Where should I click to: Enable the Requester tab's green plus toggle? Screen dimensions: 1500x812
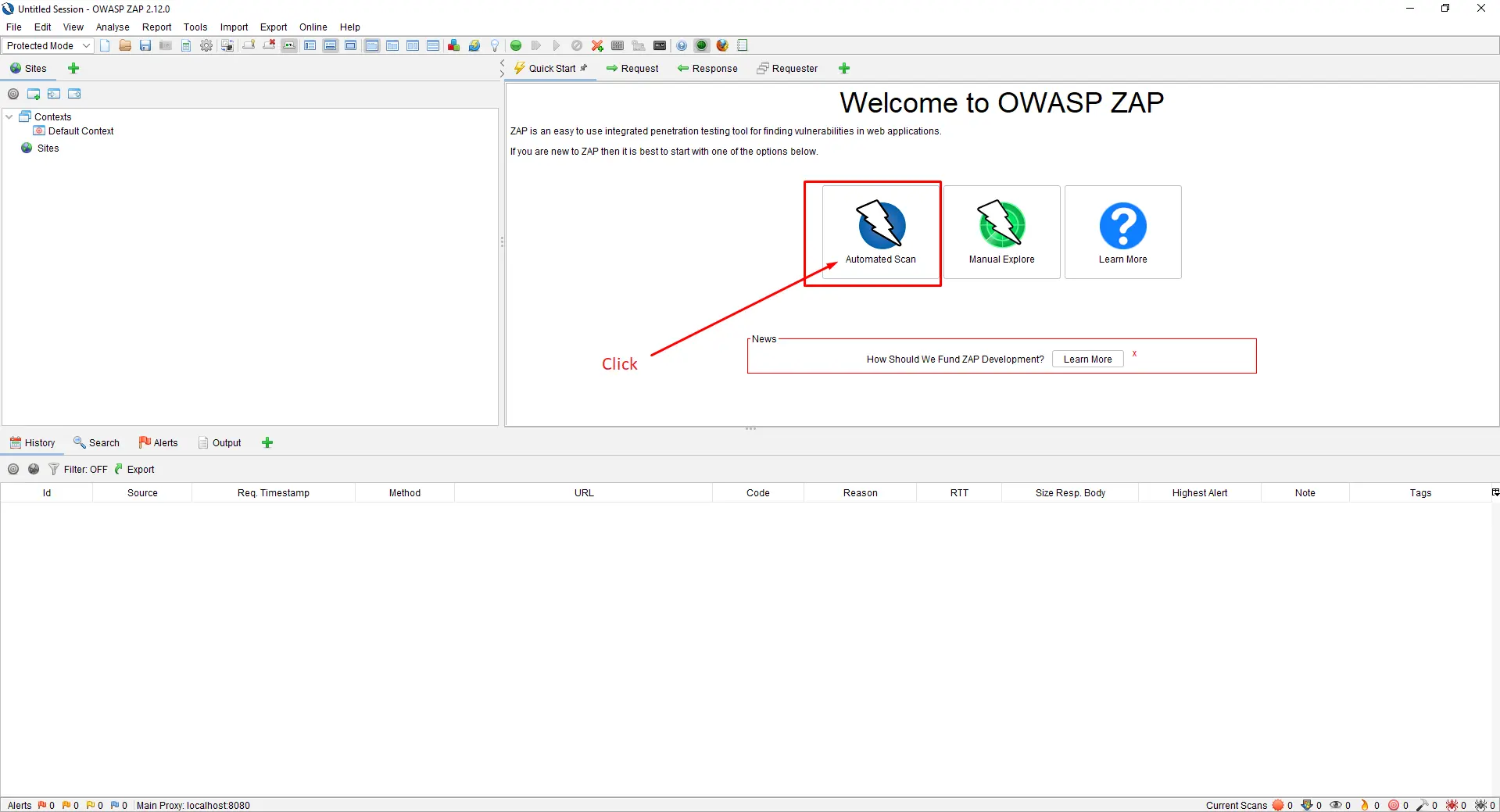pos(844,68)
